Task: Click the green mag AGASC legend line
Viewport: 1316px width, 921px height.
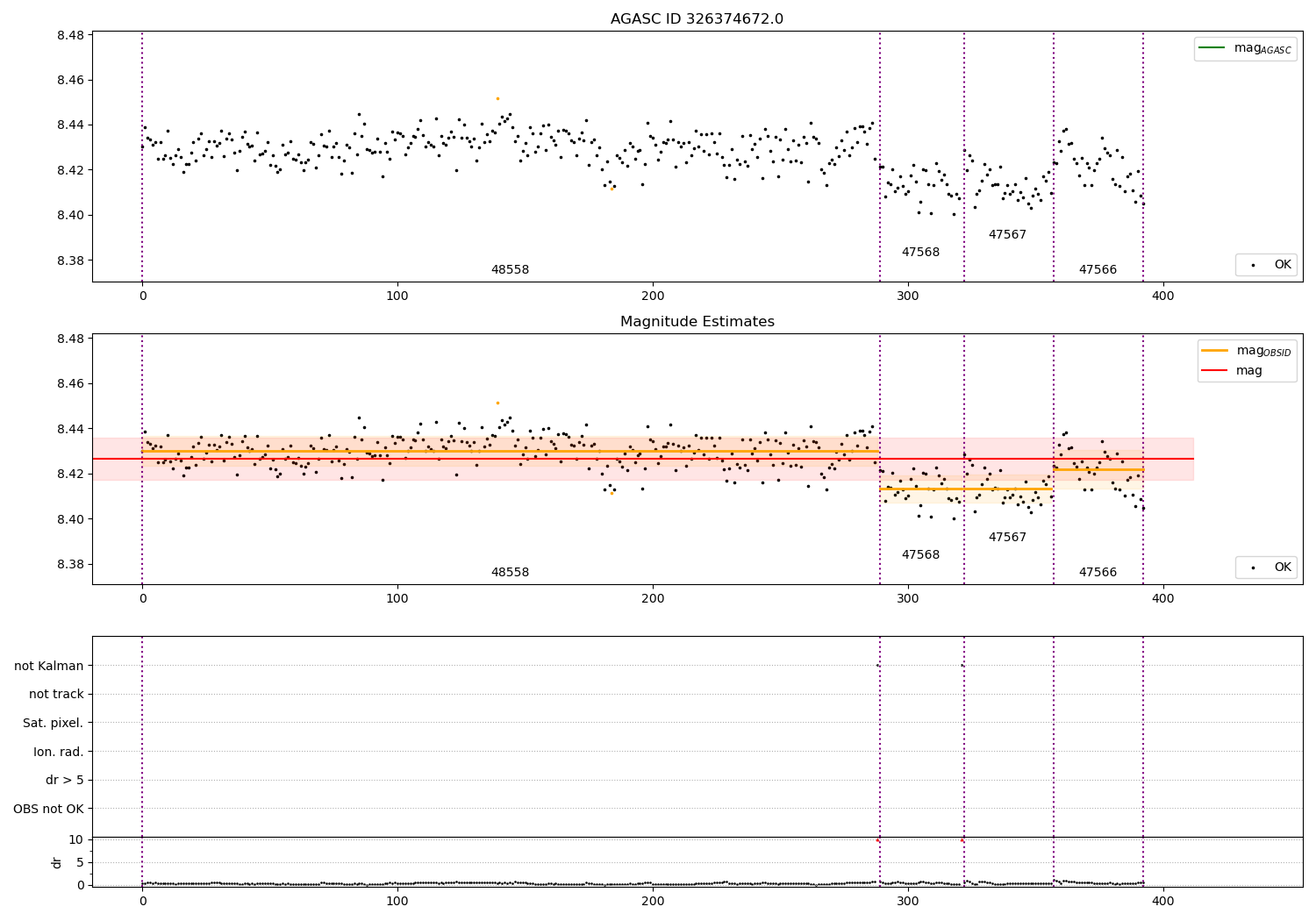Action: click(1212, 48)
